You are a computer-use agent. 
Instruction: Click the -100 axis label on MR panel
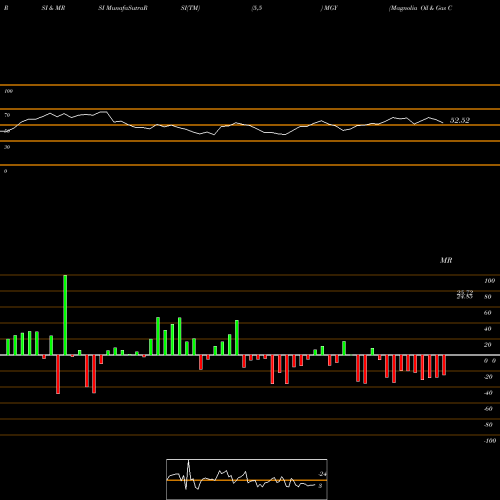[x=489, y=441]
